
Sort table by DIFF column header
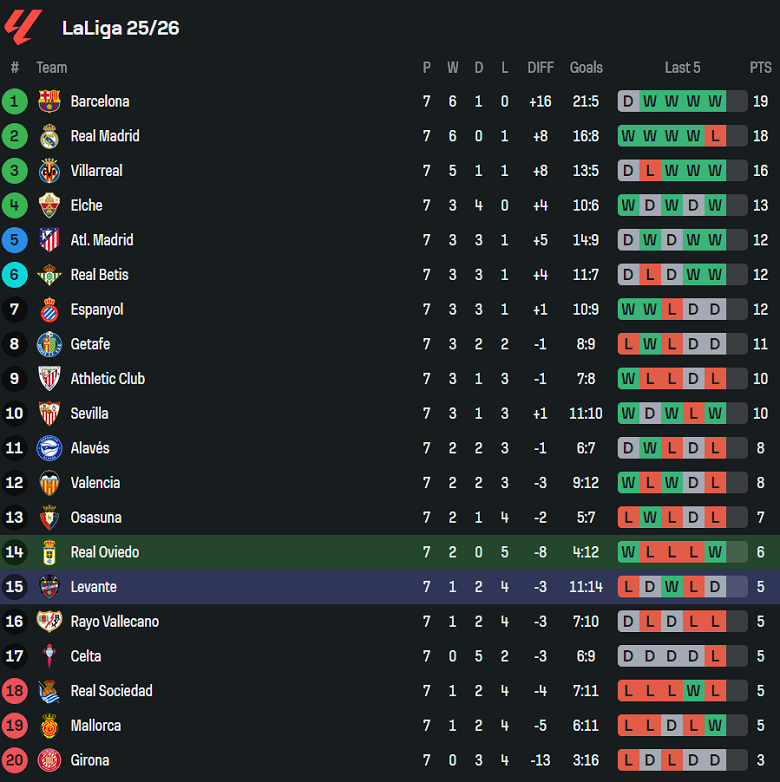pos(540,68)
